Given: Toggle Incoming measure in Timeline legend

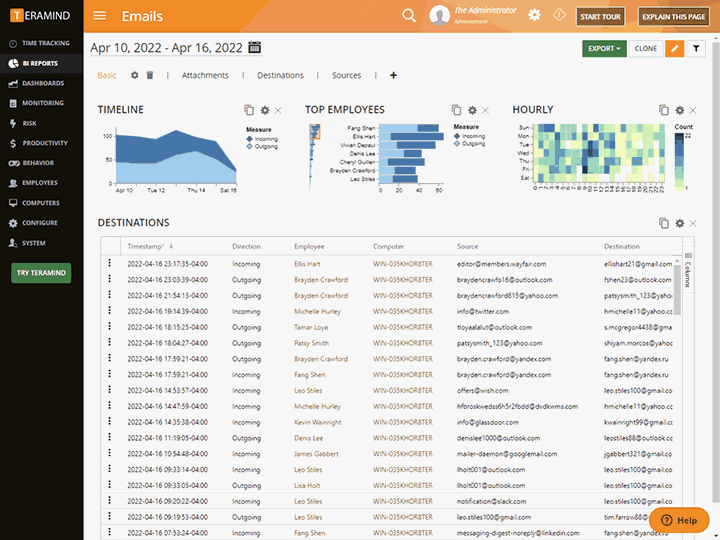Looking at the screenshot, I should tap(265, 137).
